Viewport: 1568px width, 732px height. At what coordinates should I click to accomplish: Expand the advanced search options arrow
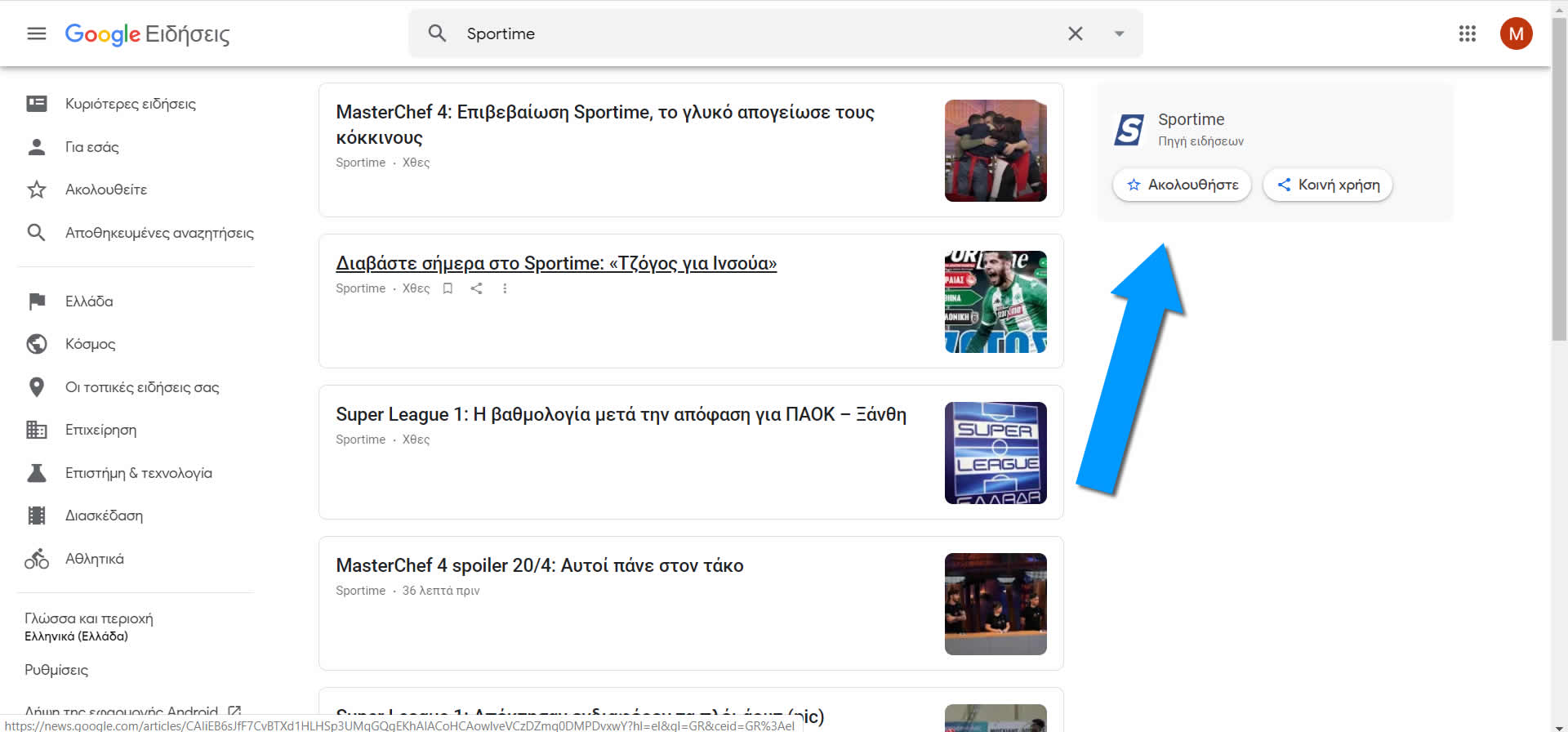coord(1119,33)
